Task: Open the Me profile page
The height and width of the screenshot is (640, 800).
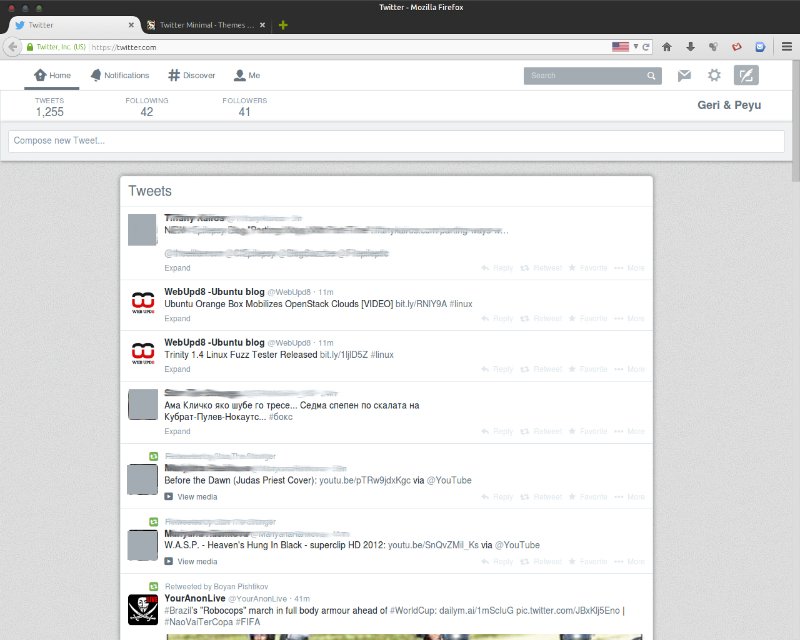Action: (247, 75)
